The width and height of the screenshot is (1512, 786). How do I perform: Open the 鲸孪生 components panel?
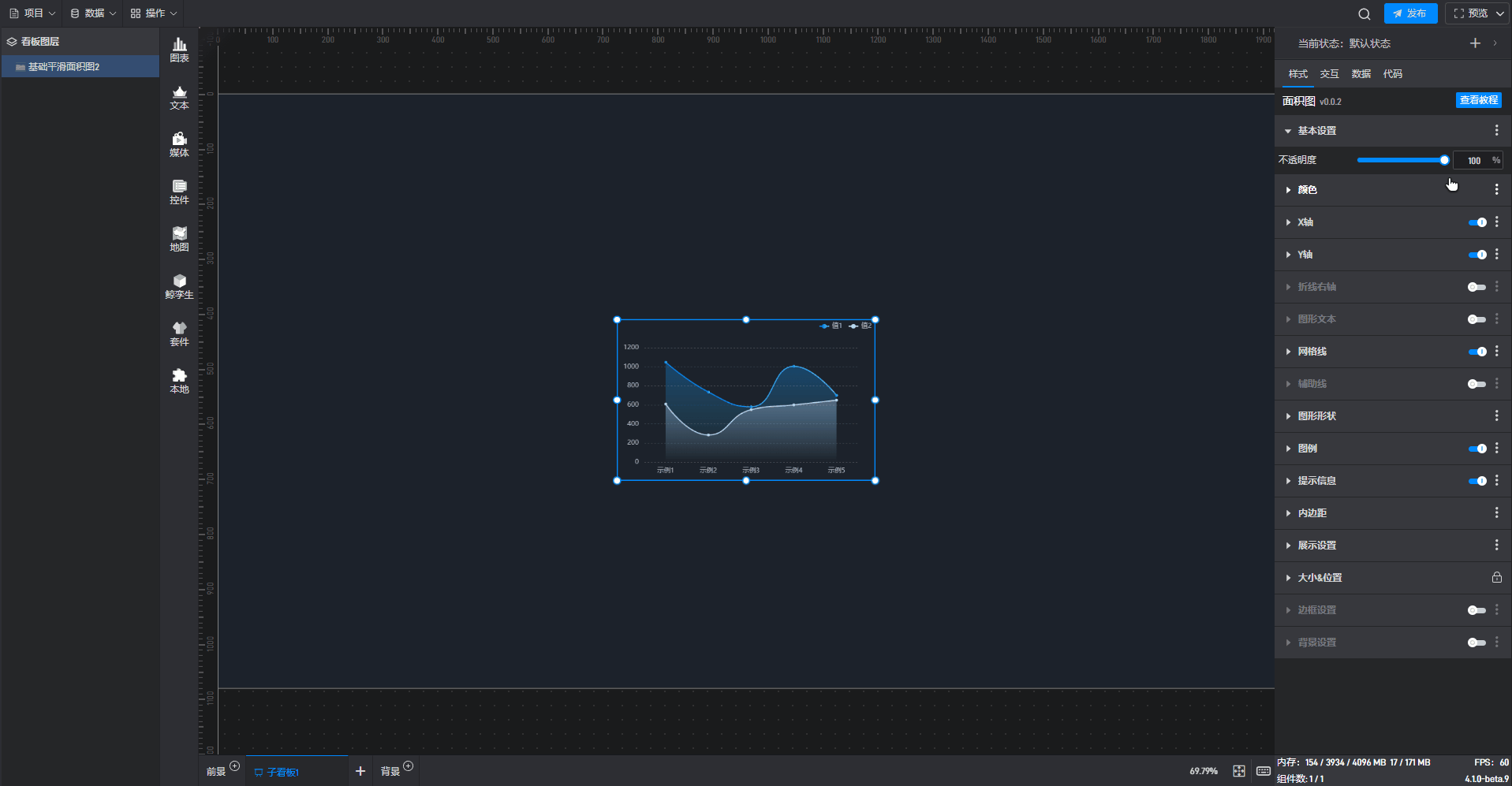click(179, 287)
